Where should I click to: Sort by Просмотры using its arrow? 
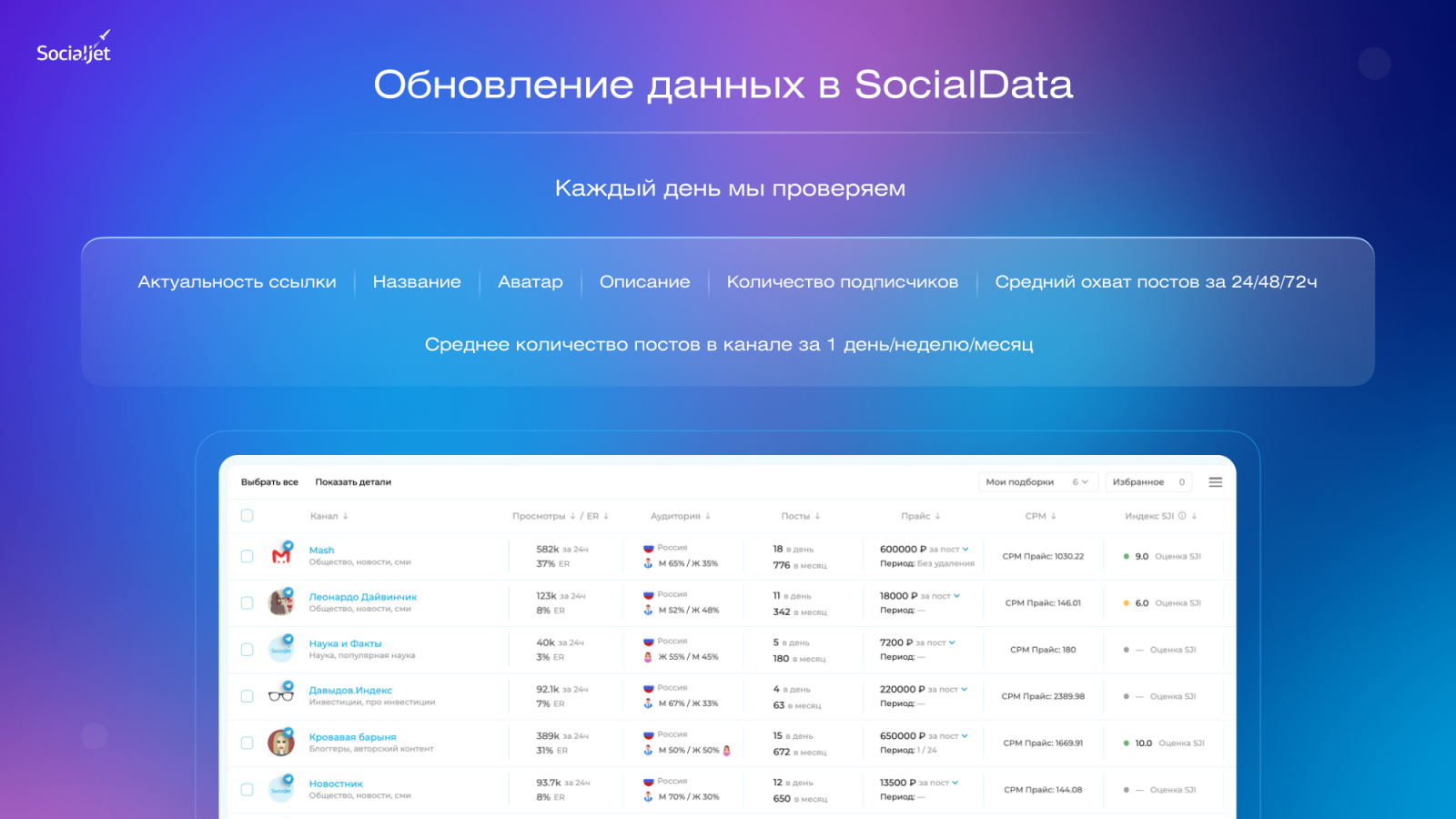pyautogui.click(x=572, y=516)
